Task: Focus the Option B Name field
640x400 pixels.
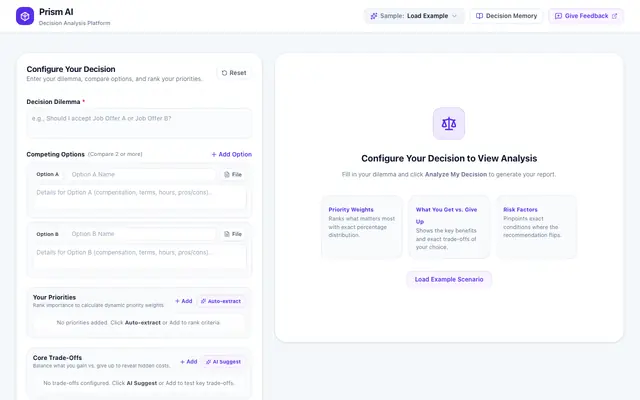Action: pos(141,234)
